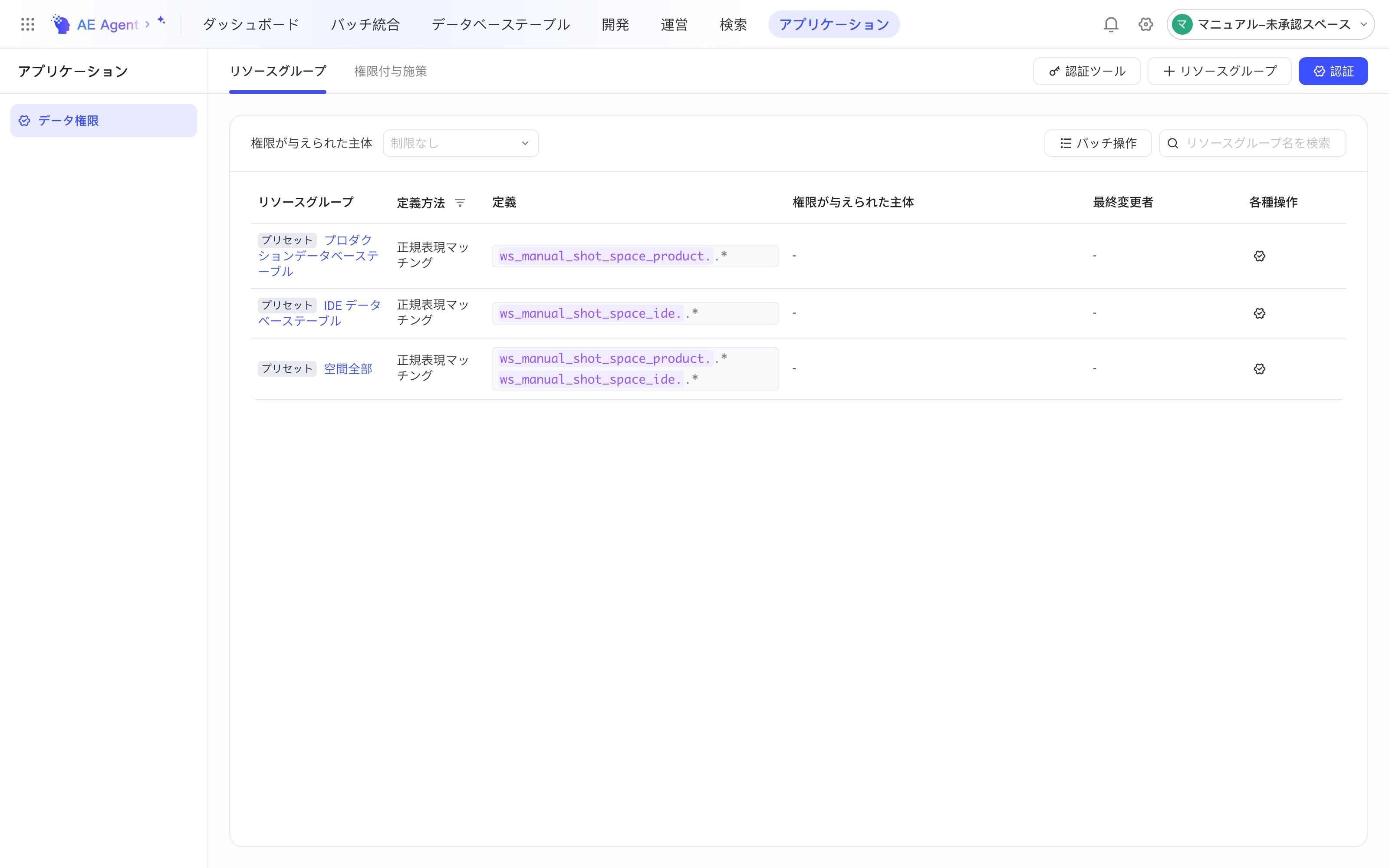Switch to the リソースグループ tab
This screenshot has height=868, width=1389.
click(278, 71)
